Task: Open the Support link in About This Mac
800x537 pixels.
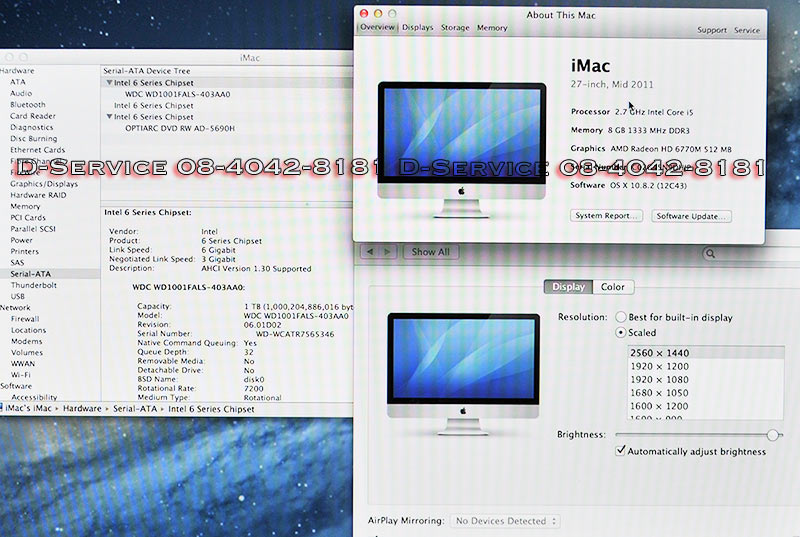Action: click(712, 30)
